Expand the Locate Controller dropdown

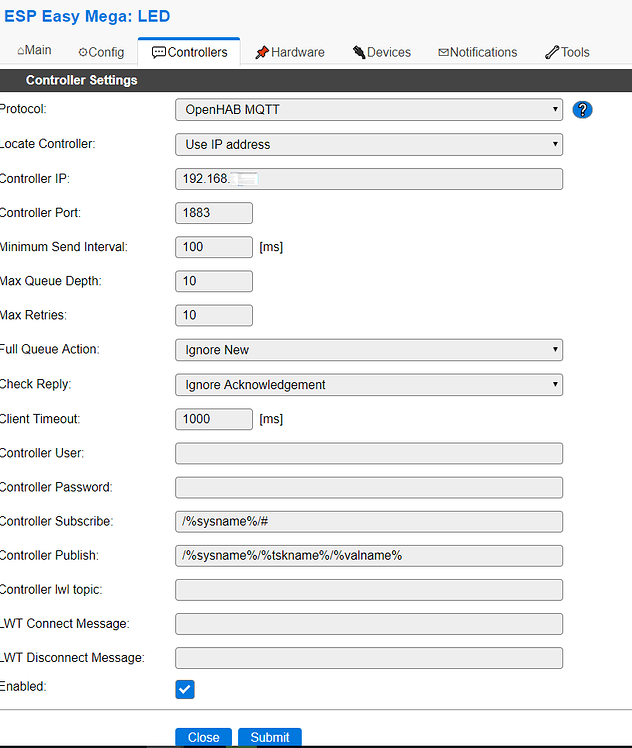pyautogui.click(x=369, y=145)
